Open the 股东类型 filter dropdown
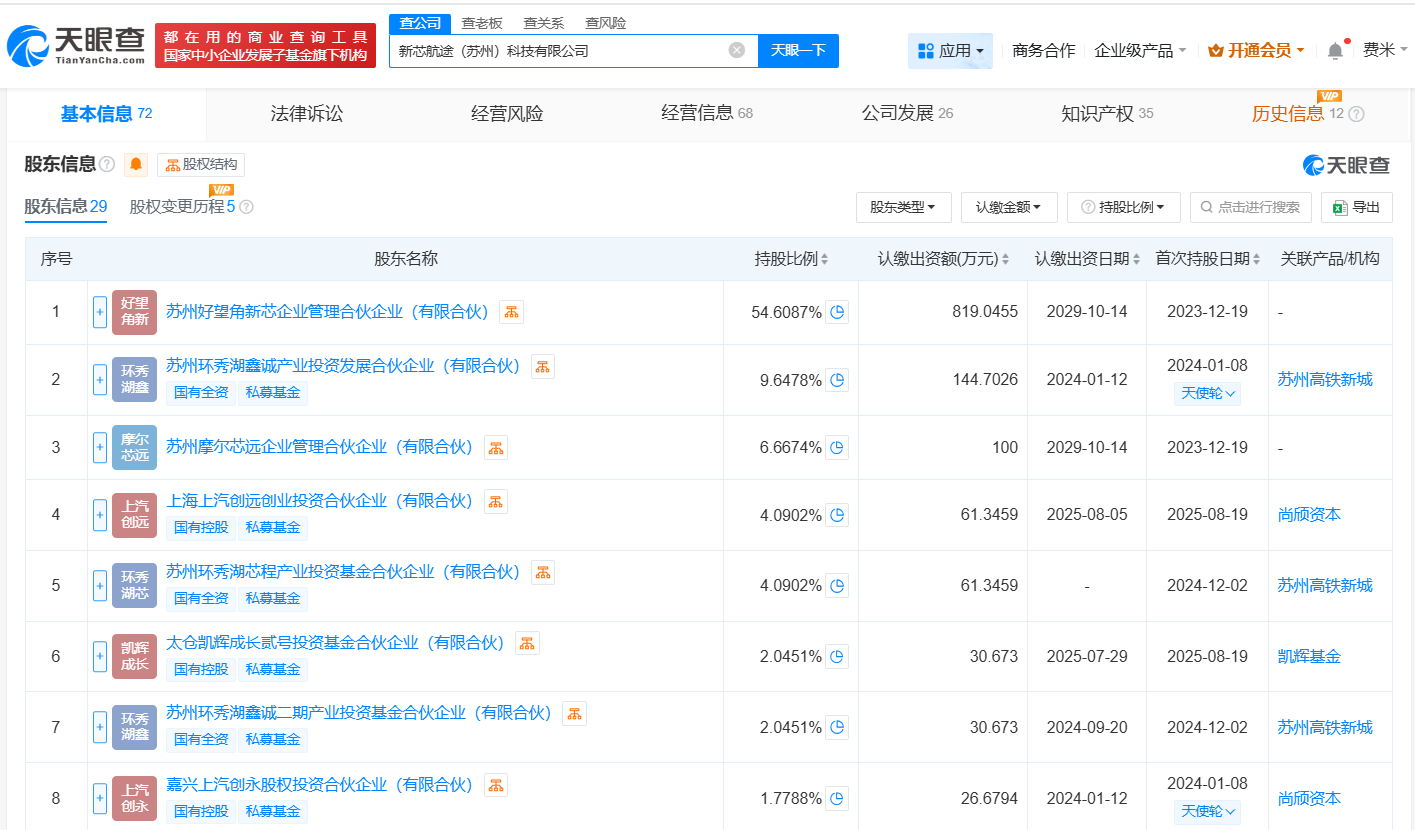Screen dimensions: 1415x830 (x=903, y=207)
